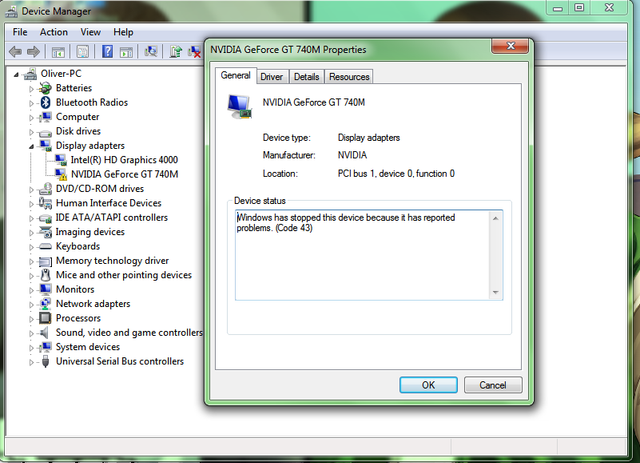Click the Keyboards category icon

45,247
